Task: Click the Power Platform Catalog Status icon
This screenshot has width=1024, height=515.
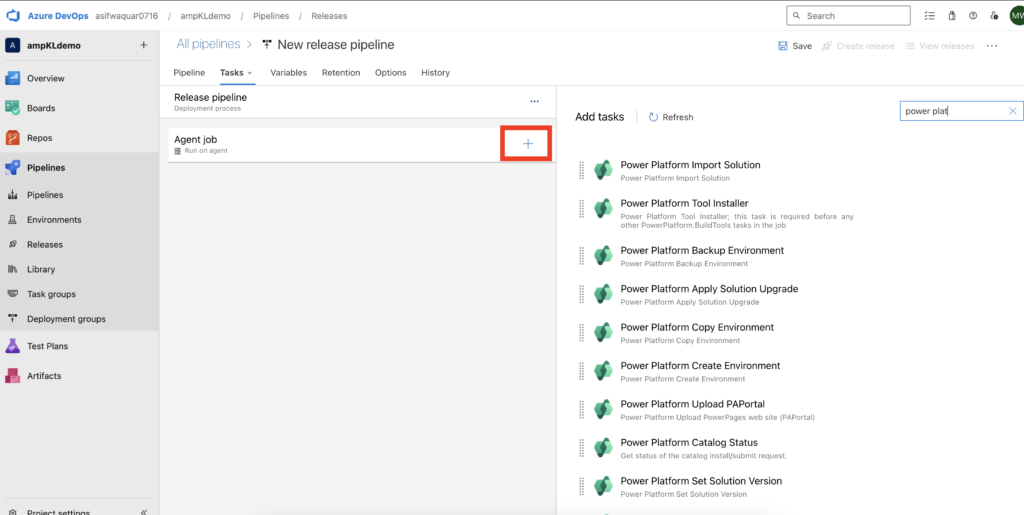Action: click(603, 448)
